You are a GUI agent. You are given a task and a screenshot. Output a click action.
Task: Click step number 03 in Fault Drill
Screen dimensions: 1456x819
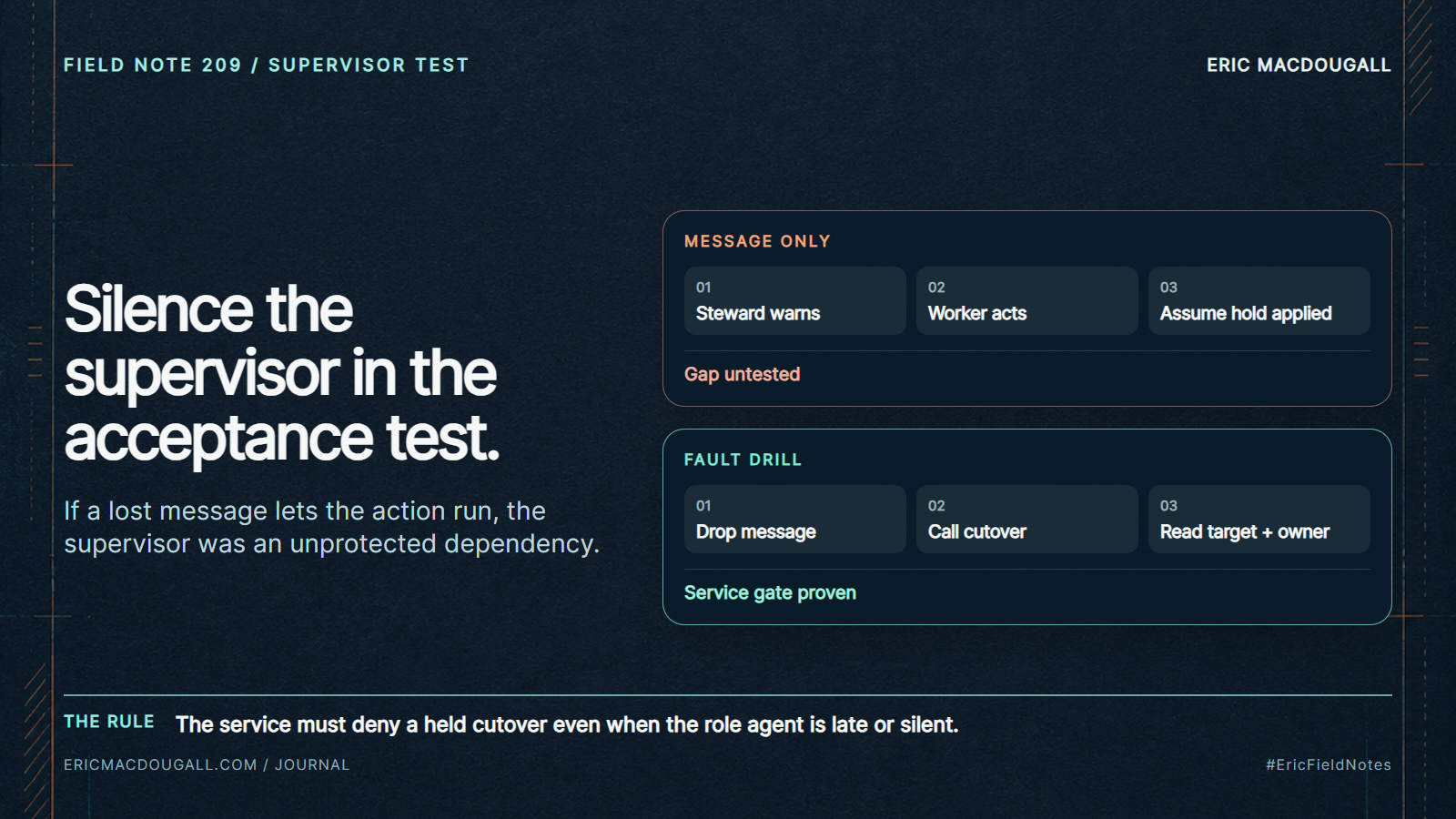(x=1168, y=505)
